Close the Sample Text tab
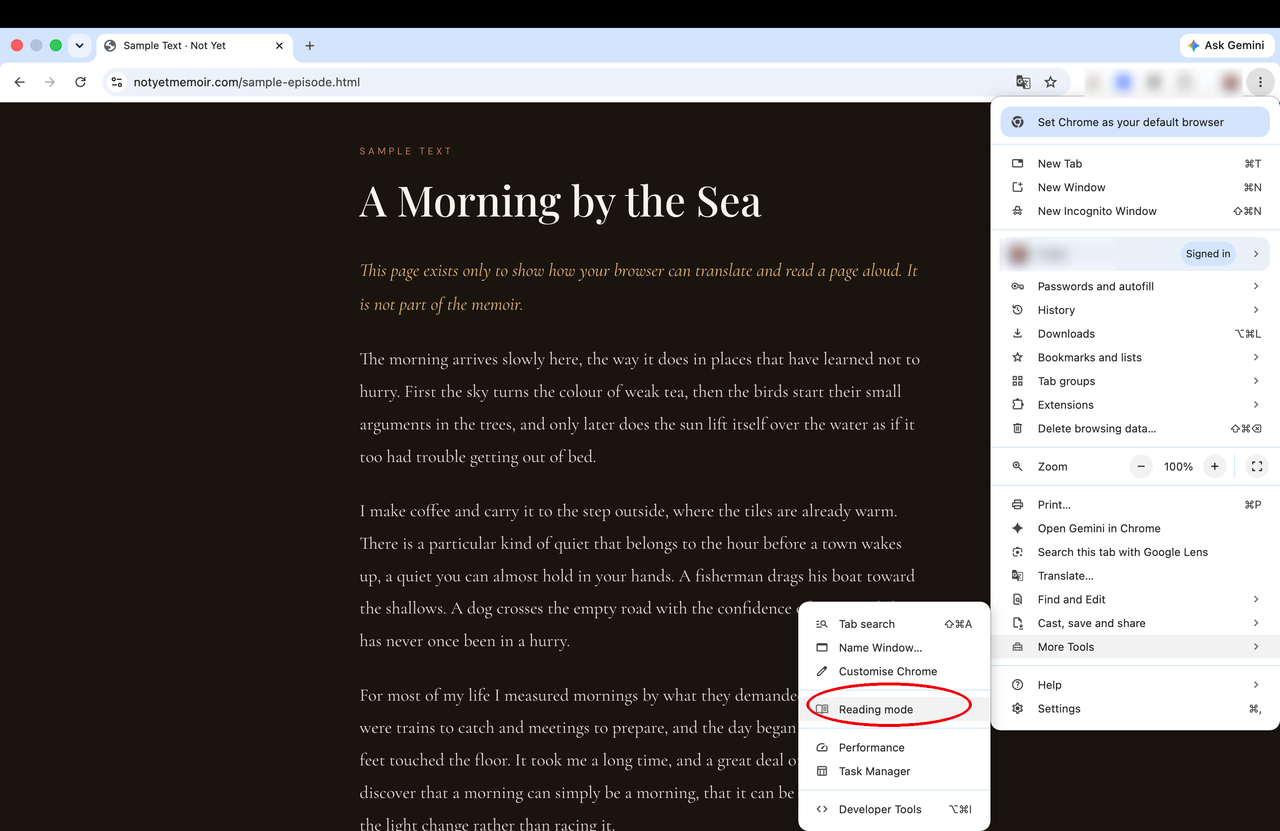The image size is (1280, 831). [x=279, y=45]
